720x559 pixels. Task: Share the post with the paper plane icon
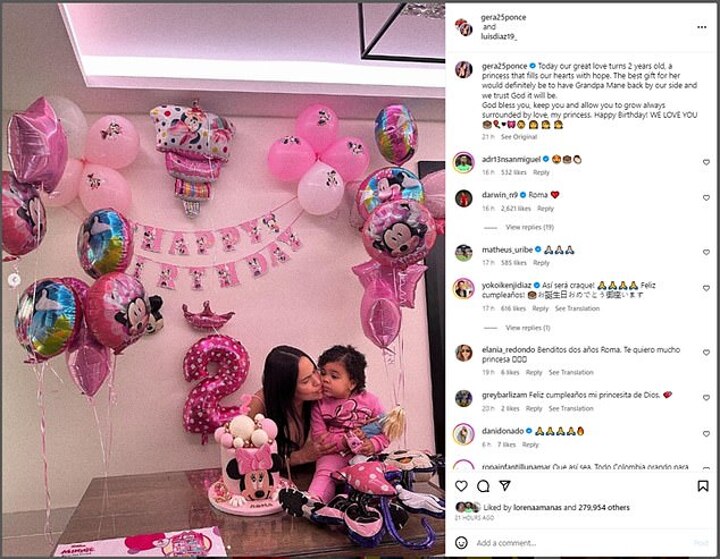505,486
